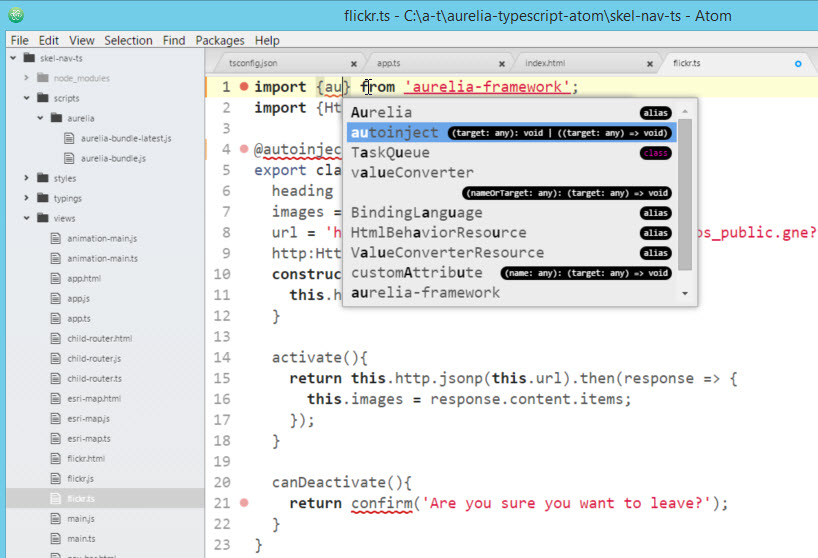Close the app.ts tab
The image size is (818, 558).
[502, 64]
